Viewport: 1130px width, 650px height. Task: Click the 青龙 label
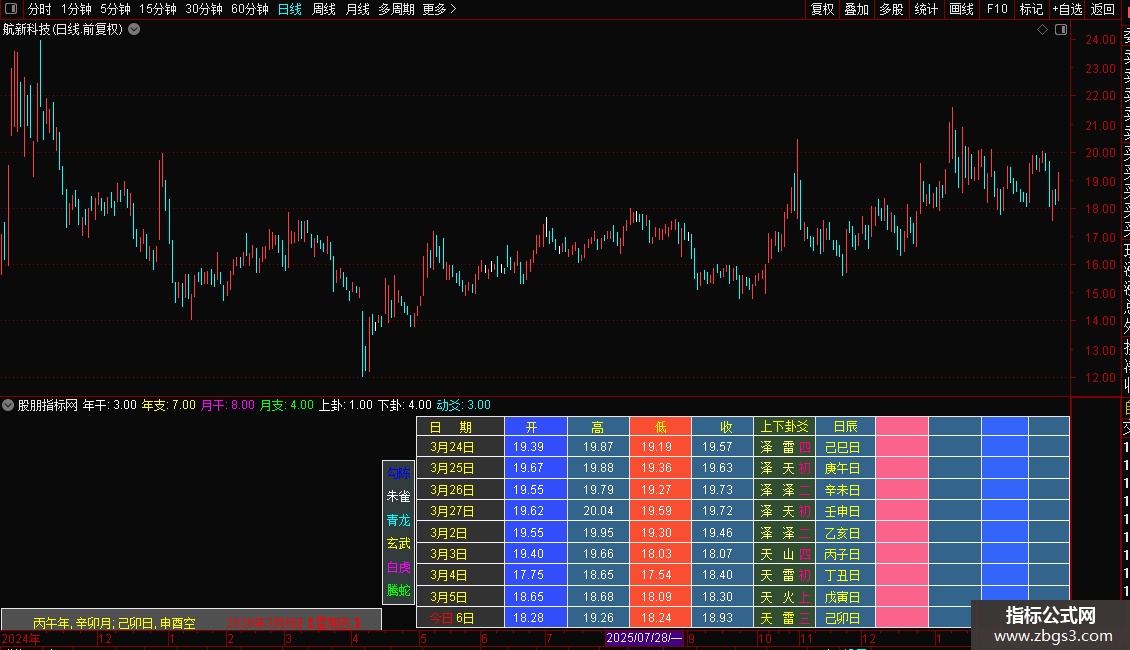tap(399, 520)
